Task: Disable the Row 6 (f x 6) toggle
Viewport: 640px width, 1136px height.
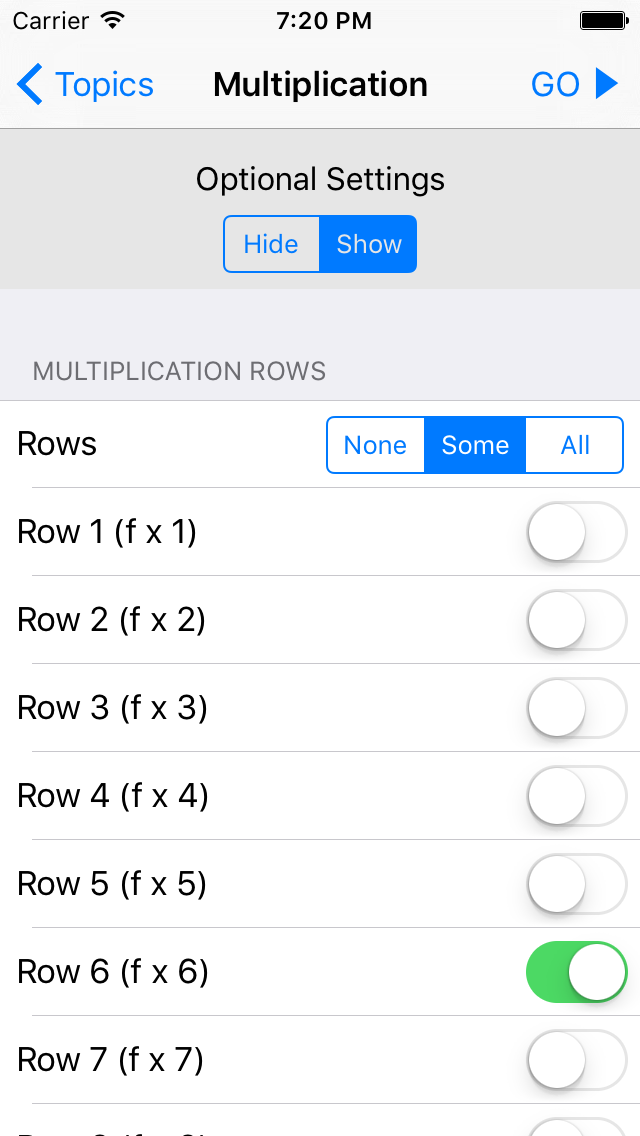Action: 577,971
